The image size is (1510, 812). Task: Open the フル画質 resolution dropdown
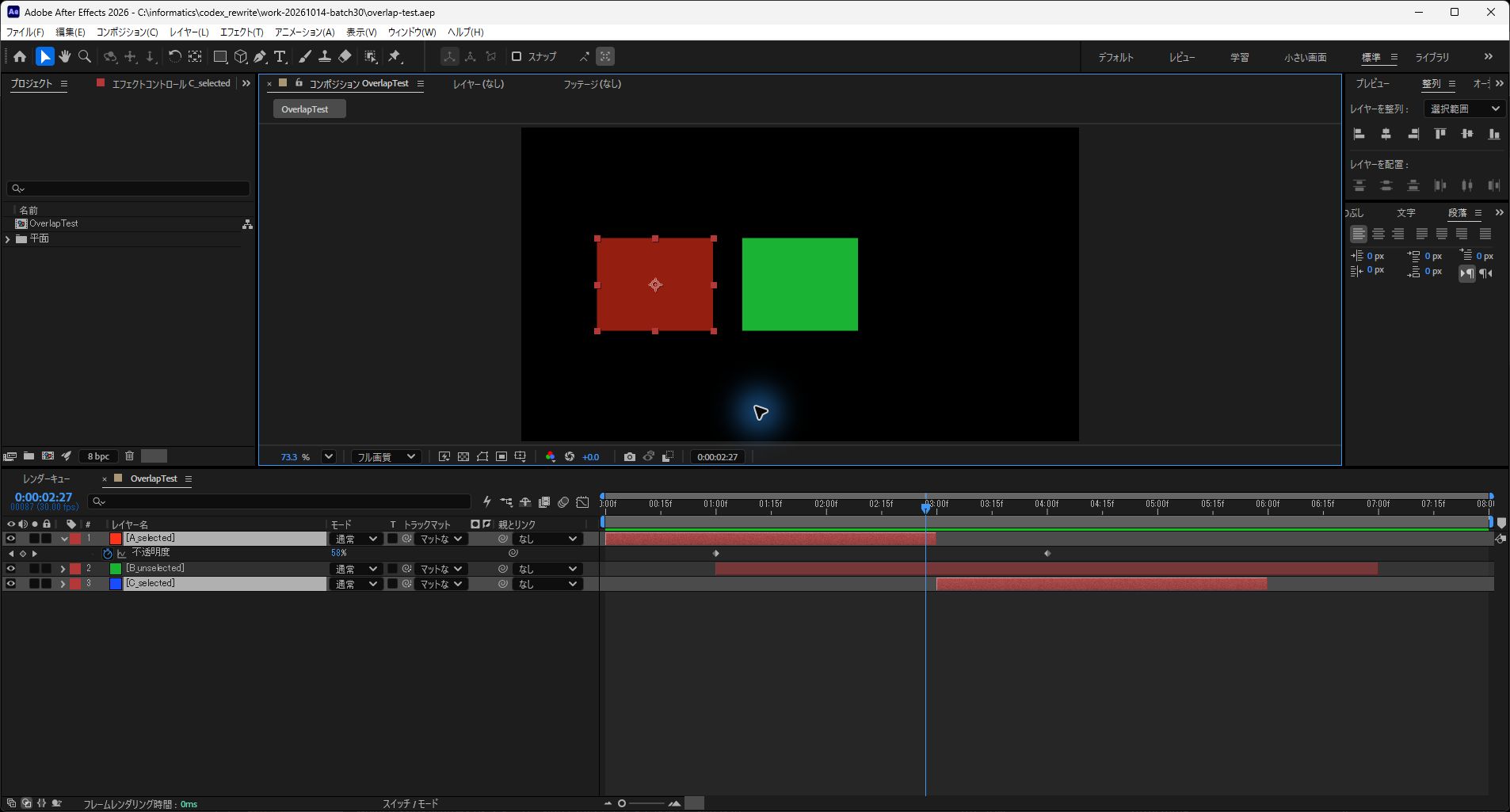pyautogui.click(x=386, y=456)
